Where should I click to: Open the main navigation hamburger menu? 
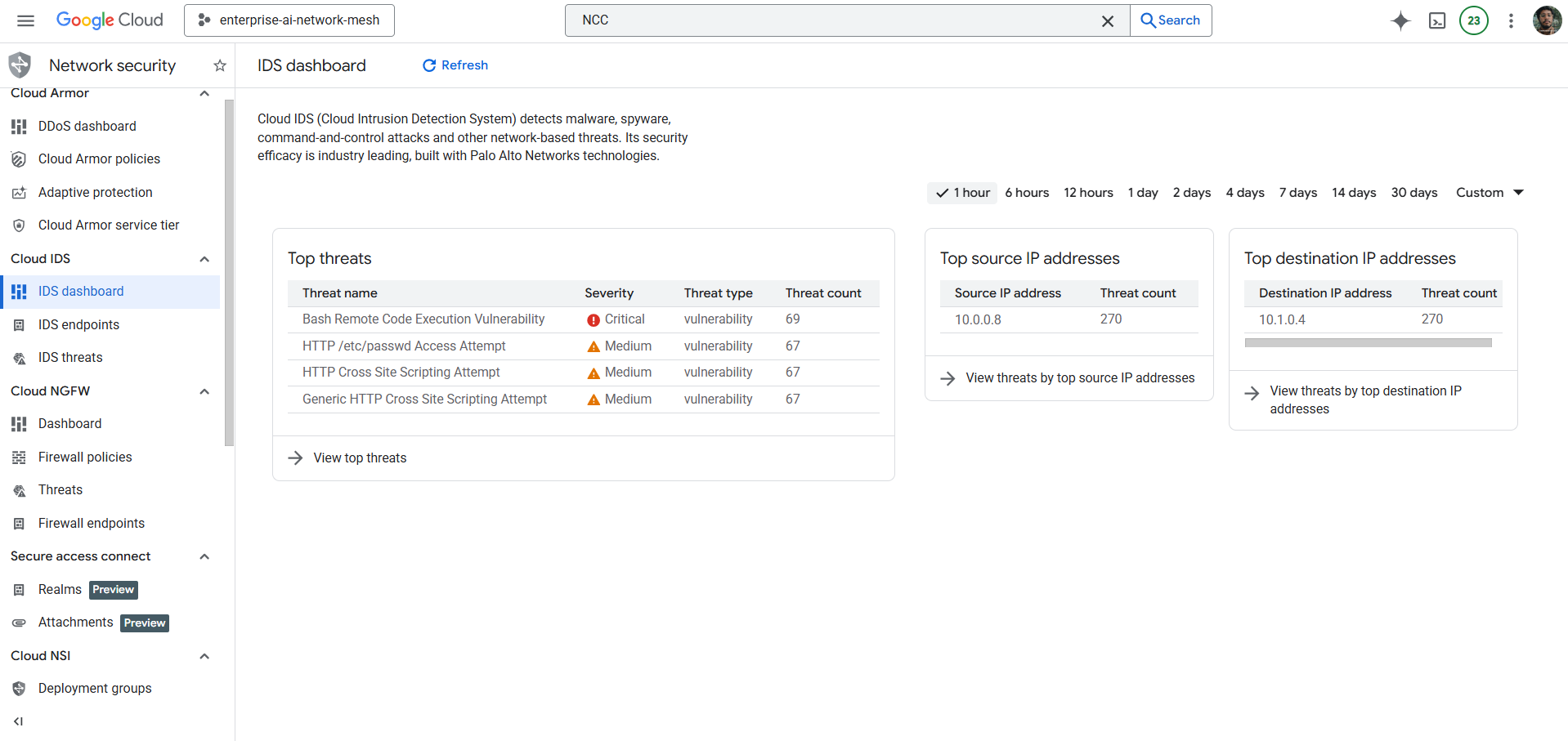pyautogui.click(x=25, y=20)
